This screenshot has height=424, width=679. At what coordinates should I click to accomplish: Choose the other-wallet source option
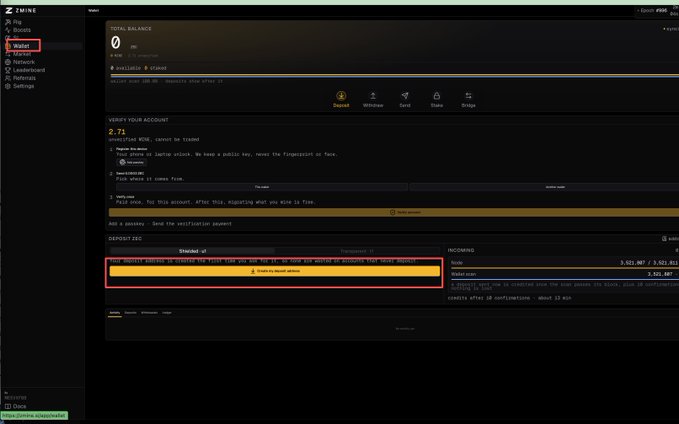(x=546, y=187)
